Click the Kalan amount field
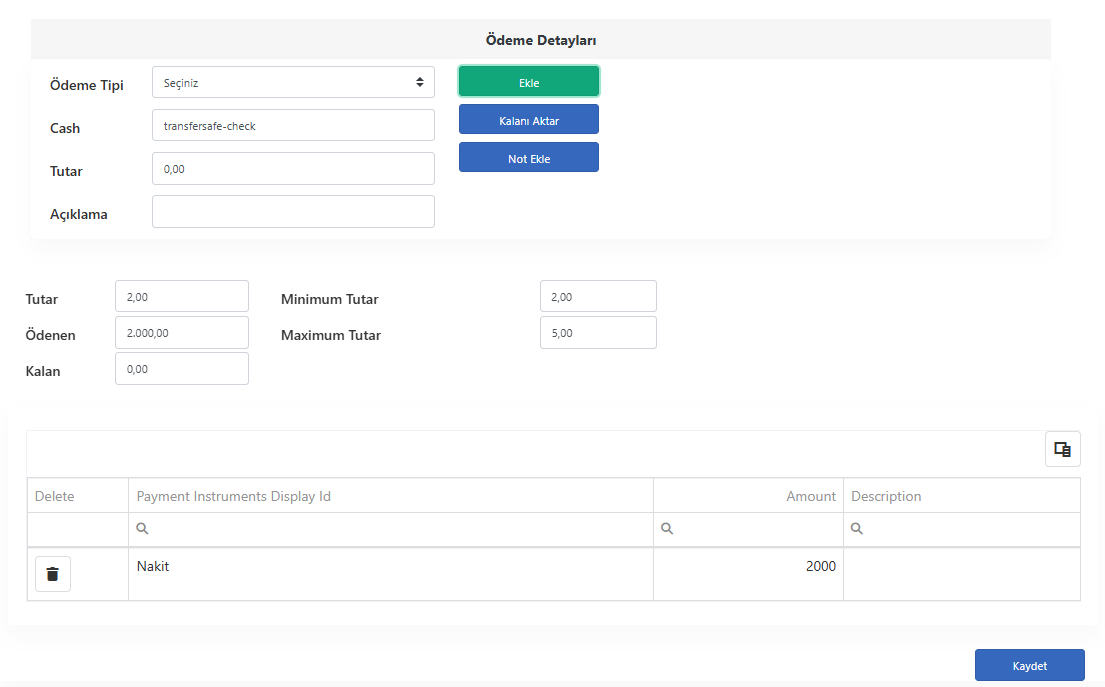Screen dimensions: 1105x687 click(x=182, y=369)
